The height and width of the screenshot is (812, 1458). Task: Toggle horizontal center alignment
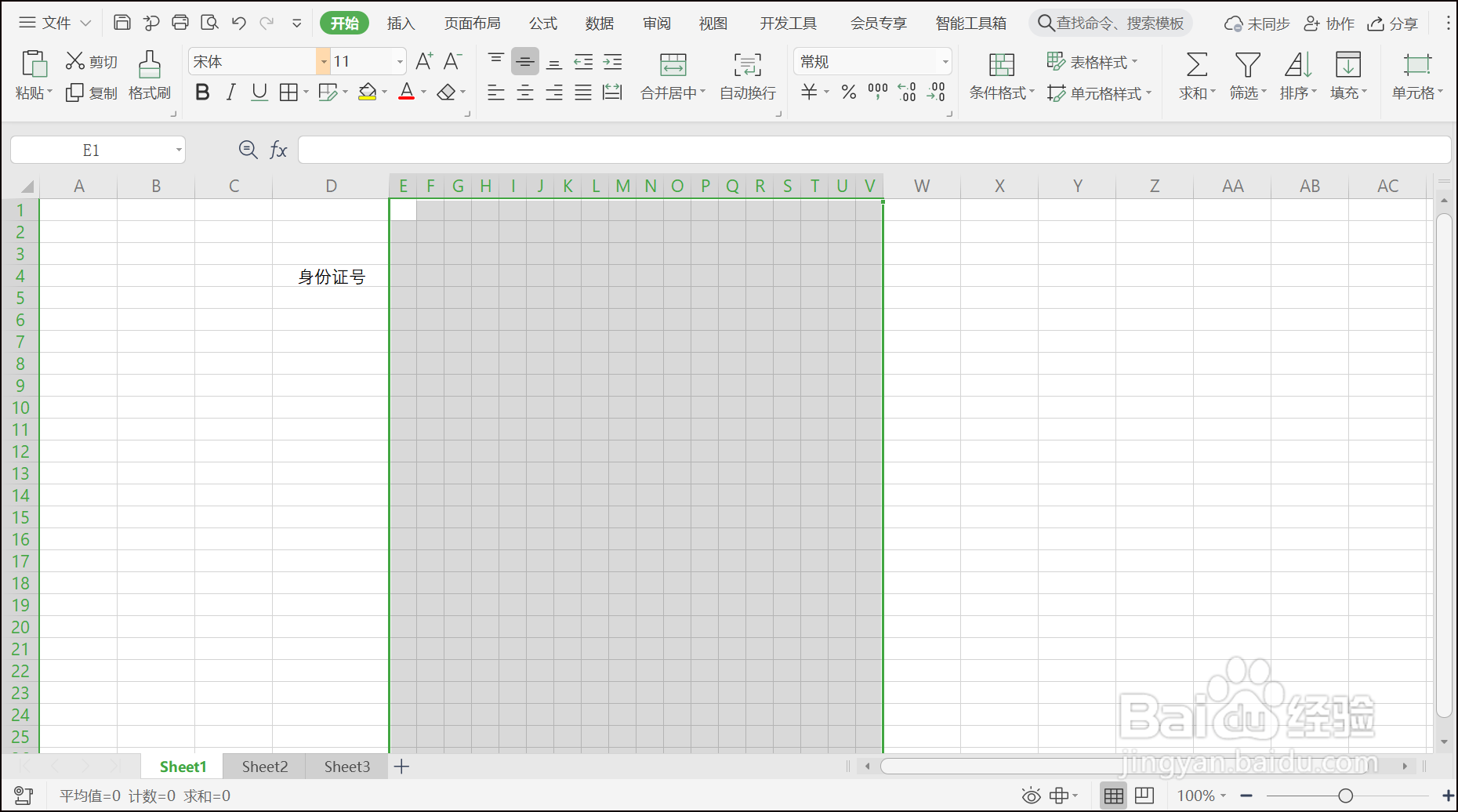pyautogui.click(x=525, y=92)
